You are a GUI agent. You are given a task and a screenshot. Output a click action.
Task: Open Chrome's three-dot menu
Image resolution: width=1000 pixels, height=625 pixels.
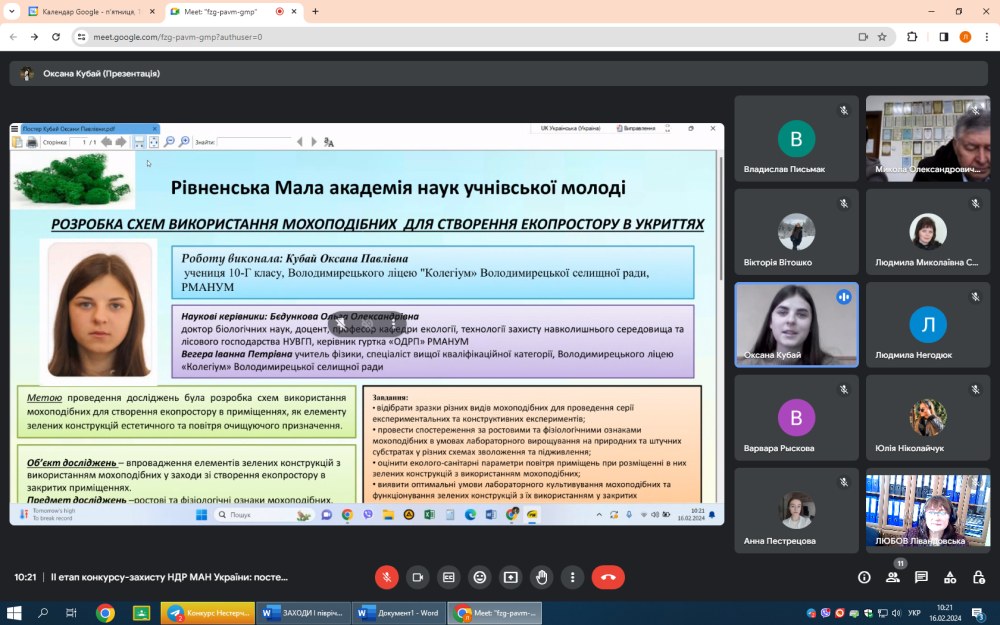click(986, 37)
